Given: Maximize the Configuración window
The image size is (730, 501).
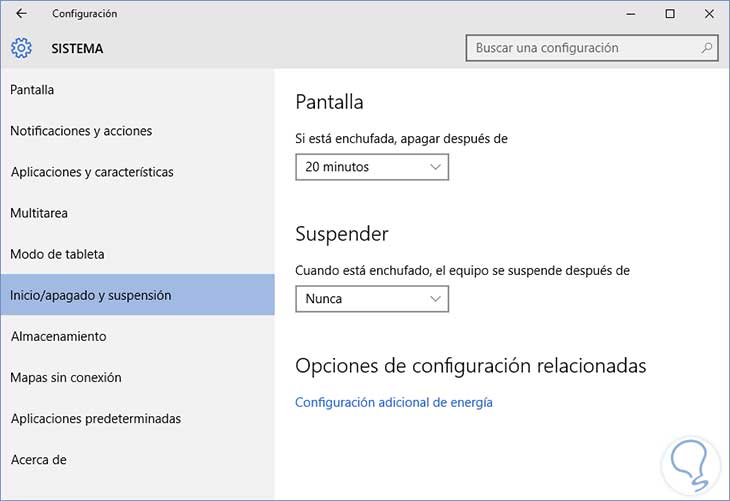Looking at the screenshot, I should pos(670,14).
